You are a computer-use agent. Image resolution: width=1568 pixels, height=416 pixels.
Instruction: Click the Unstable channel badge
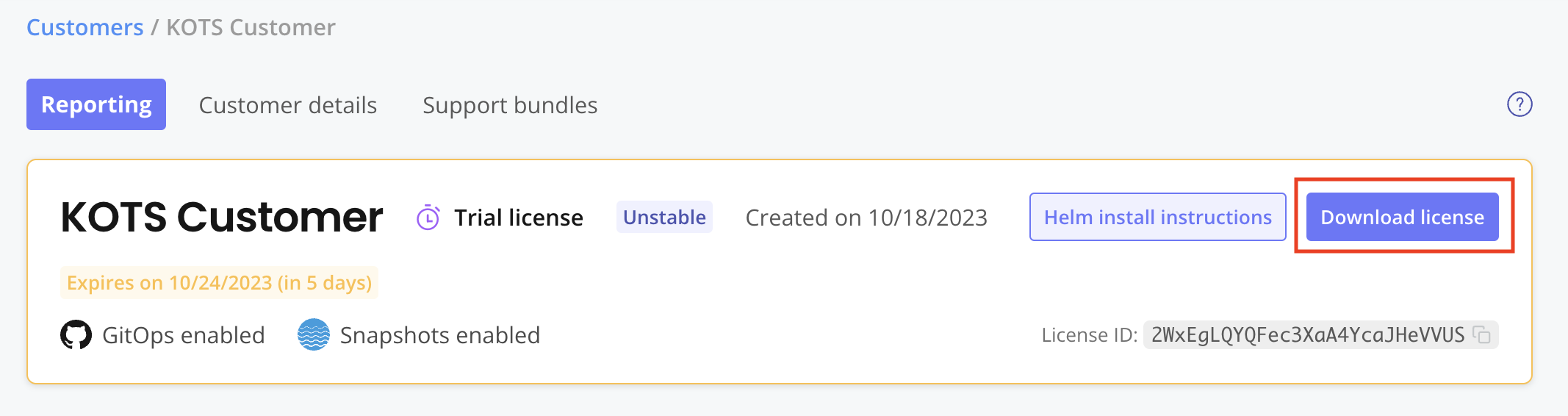[x=664, y=217]
